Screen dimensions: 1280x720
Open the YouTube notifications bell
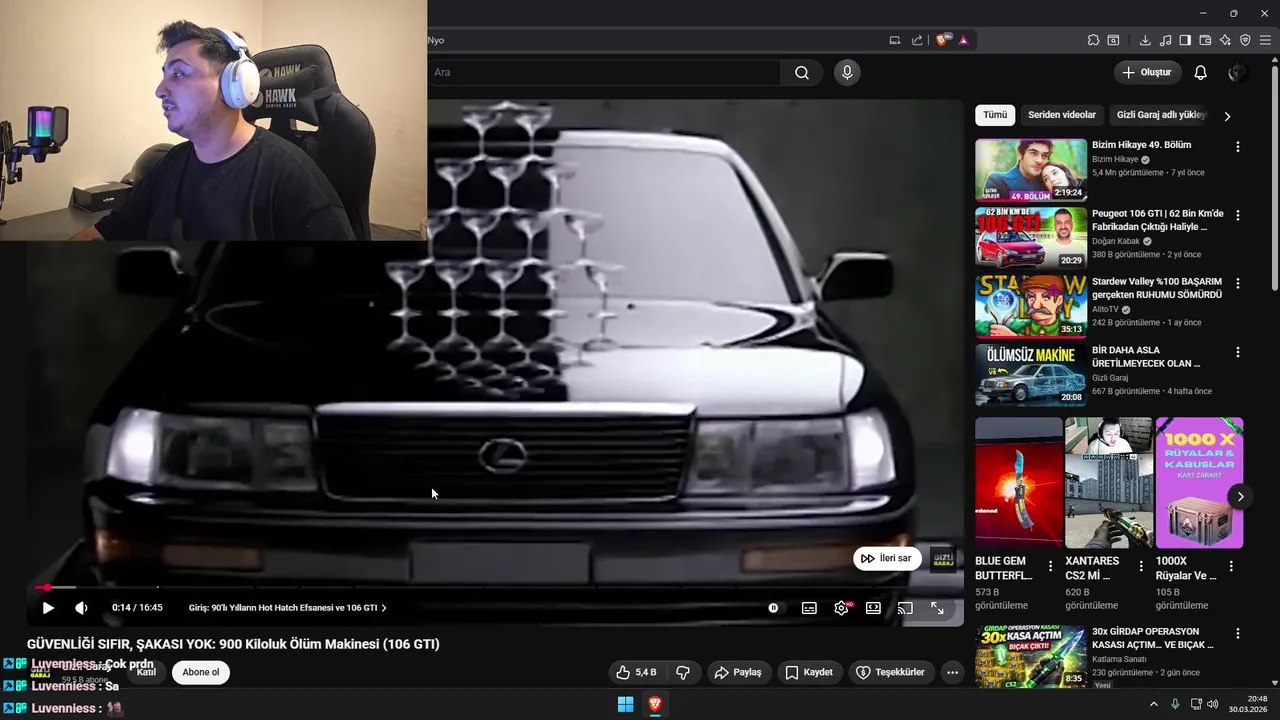click(1201, 72)
